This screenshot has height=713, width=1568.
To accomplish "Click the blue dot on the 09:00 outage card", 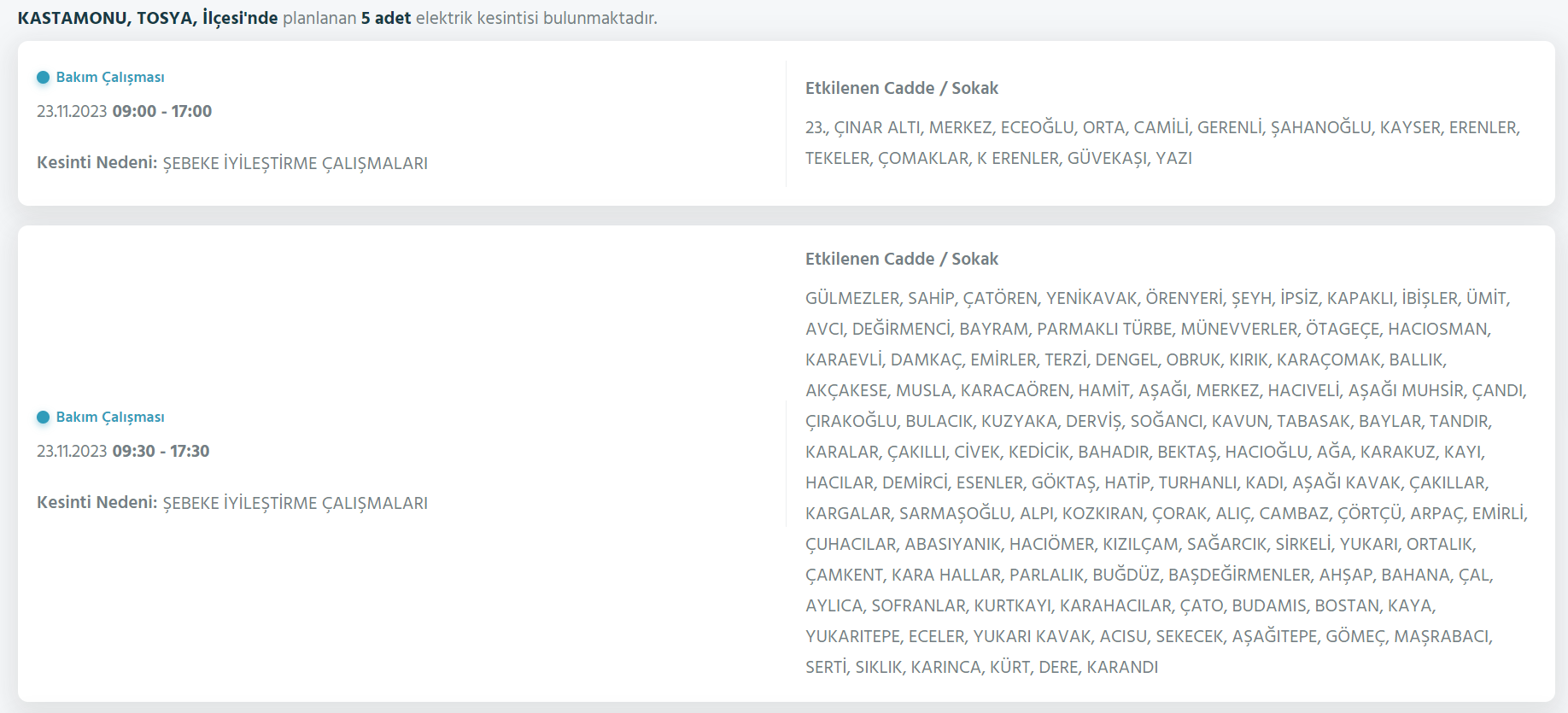I will (x=44, y=78).
